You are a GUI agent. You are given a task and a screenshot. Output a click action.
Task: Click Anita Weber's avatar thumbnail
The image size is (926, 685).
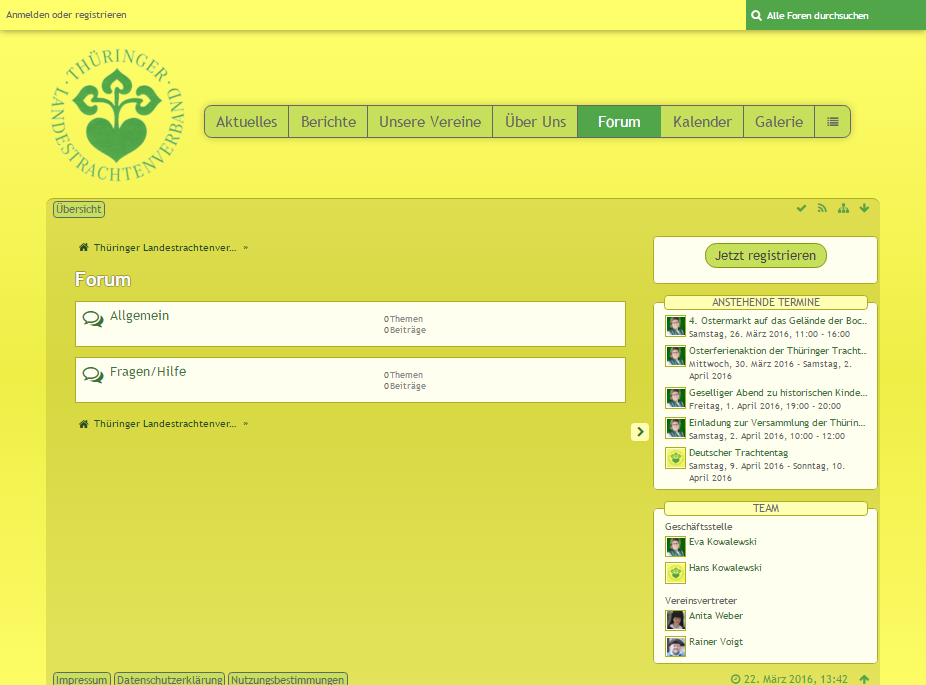[676, 620]
